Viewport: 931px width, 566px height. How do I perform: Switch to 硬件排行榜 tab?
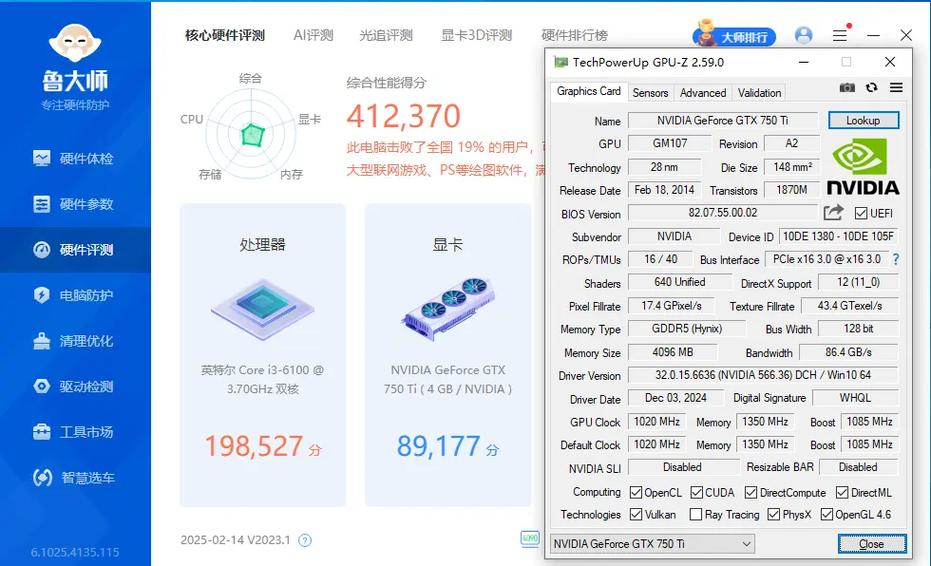tap(575, 36)
